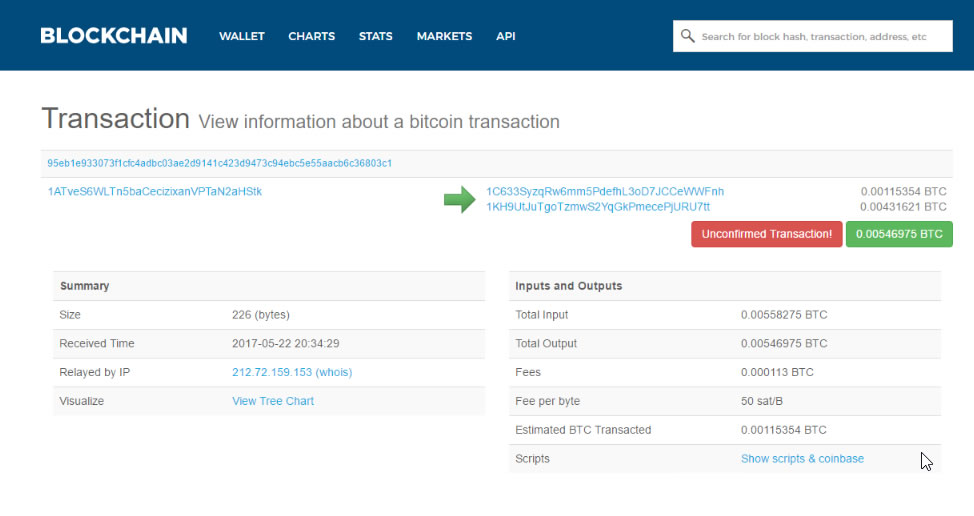Viewport: 974px width, 516px height.
Task: Open output address 1C633SyzqRw6mm5...
Action: tap(604, 191)
